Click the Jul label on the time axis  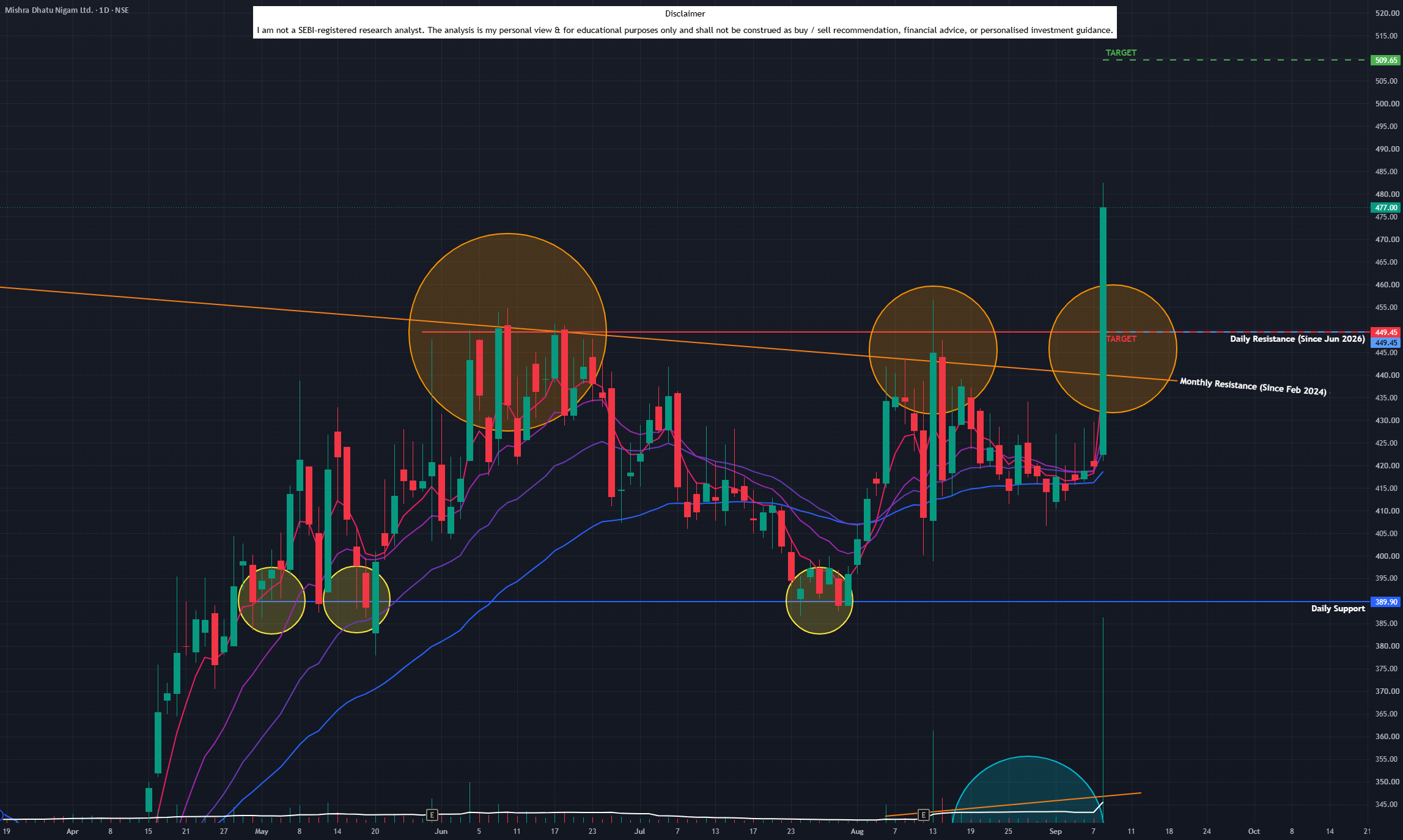tap(639, 831)
